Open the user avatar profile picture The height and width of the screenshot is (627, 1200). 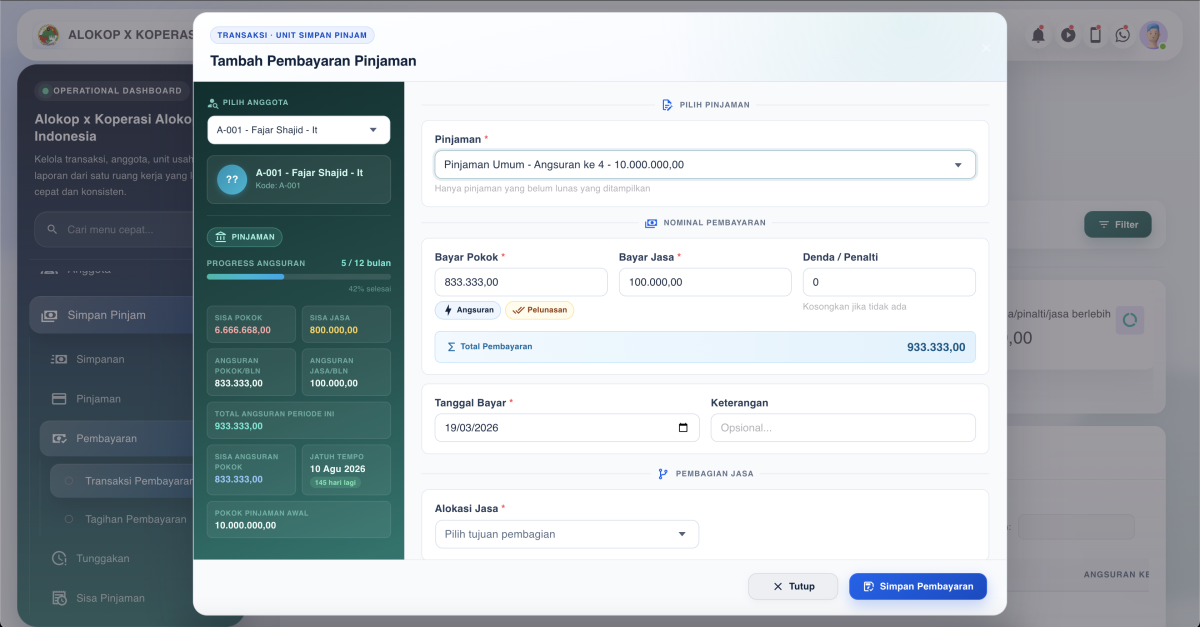(x=1153, y=35)
